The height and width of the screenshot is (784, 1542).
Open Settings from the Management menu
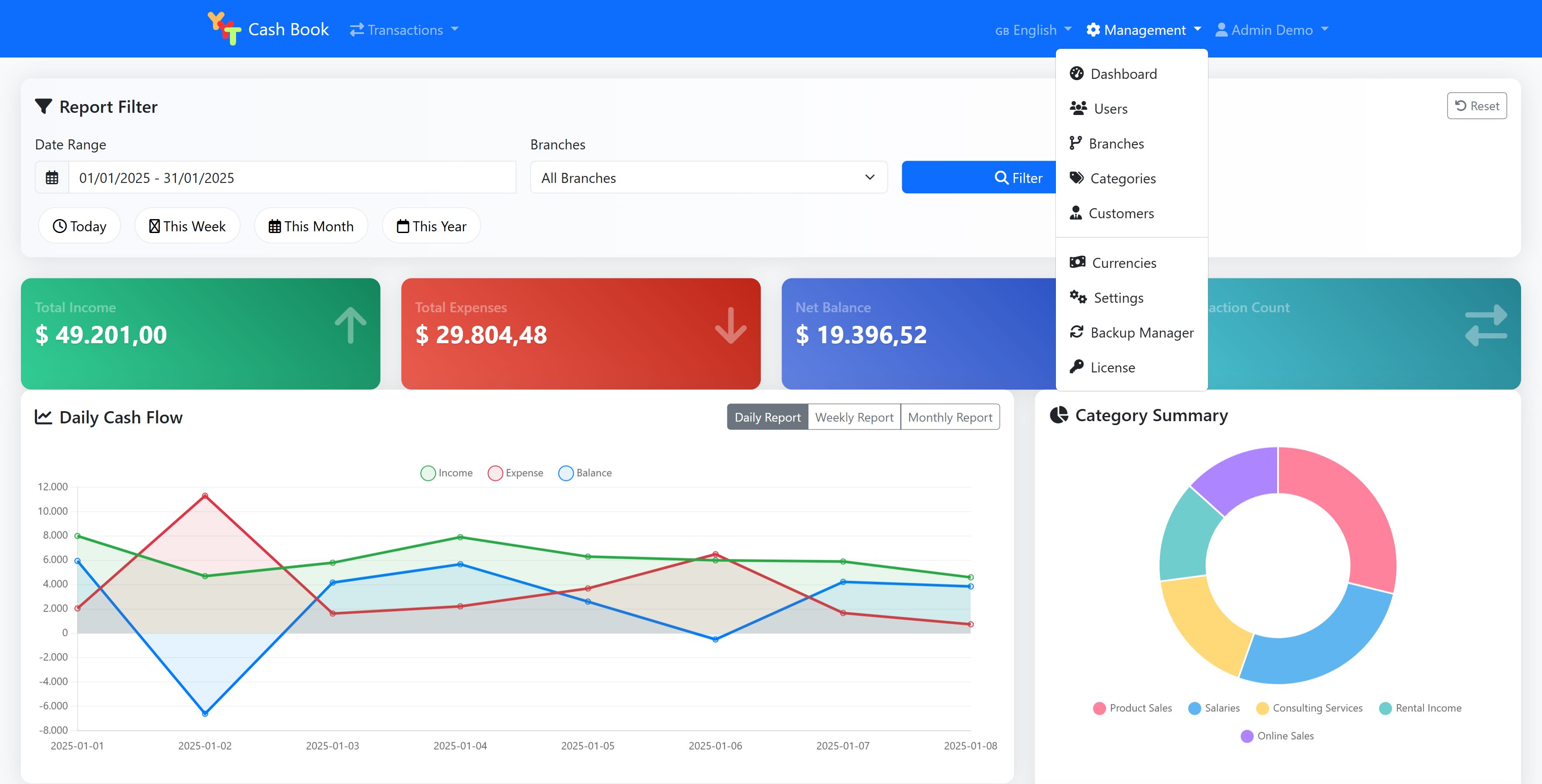tap(1118, 297)
